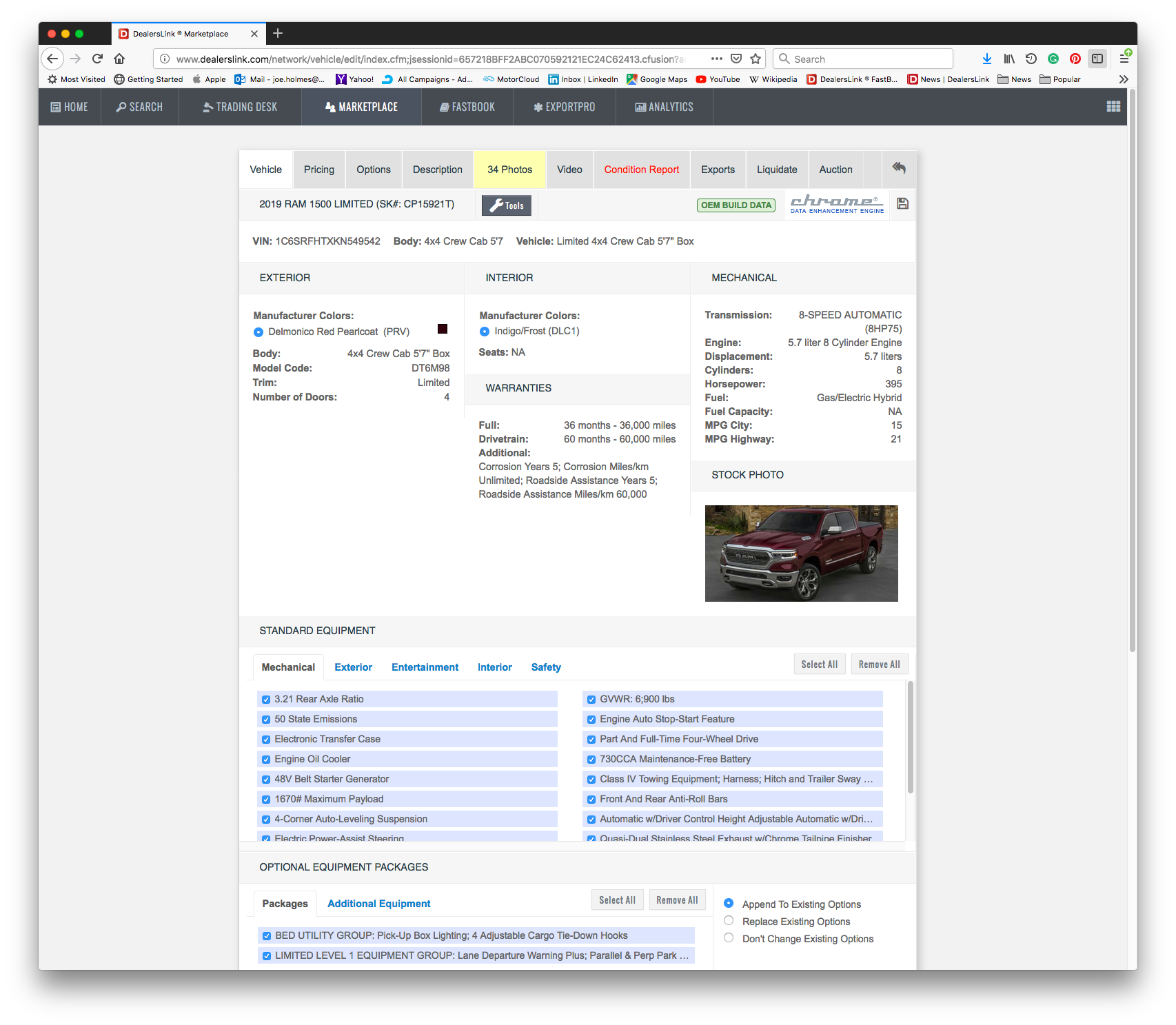
Task: Show more bookmarks with the overflow chevron
Action: [1124, 79]
